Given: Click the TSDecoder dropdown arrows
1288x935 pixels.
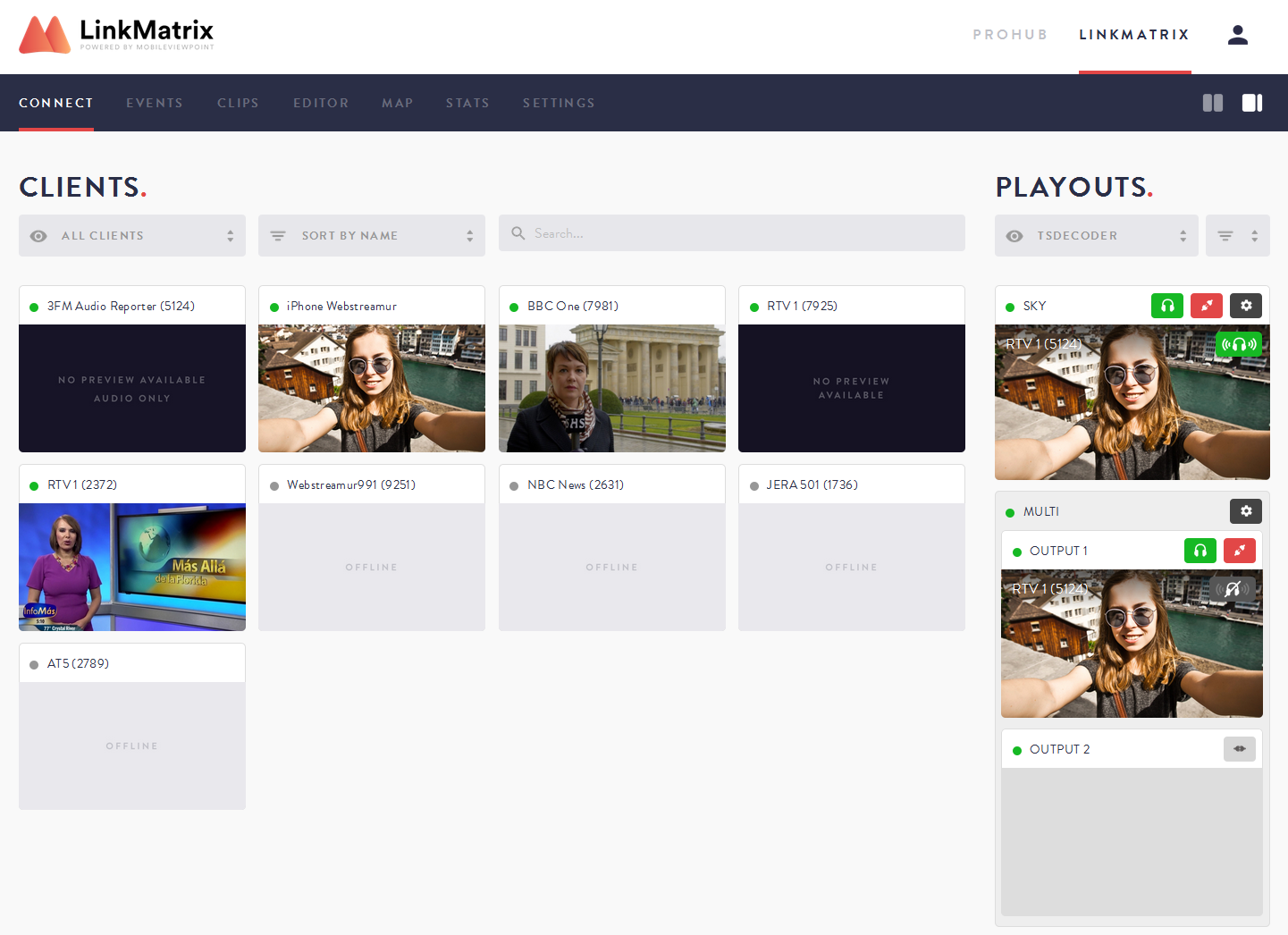Looking at the screenshot, I should click(x=1183, y=236).
